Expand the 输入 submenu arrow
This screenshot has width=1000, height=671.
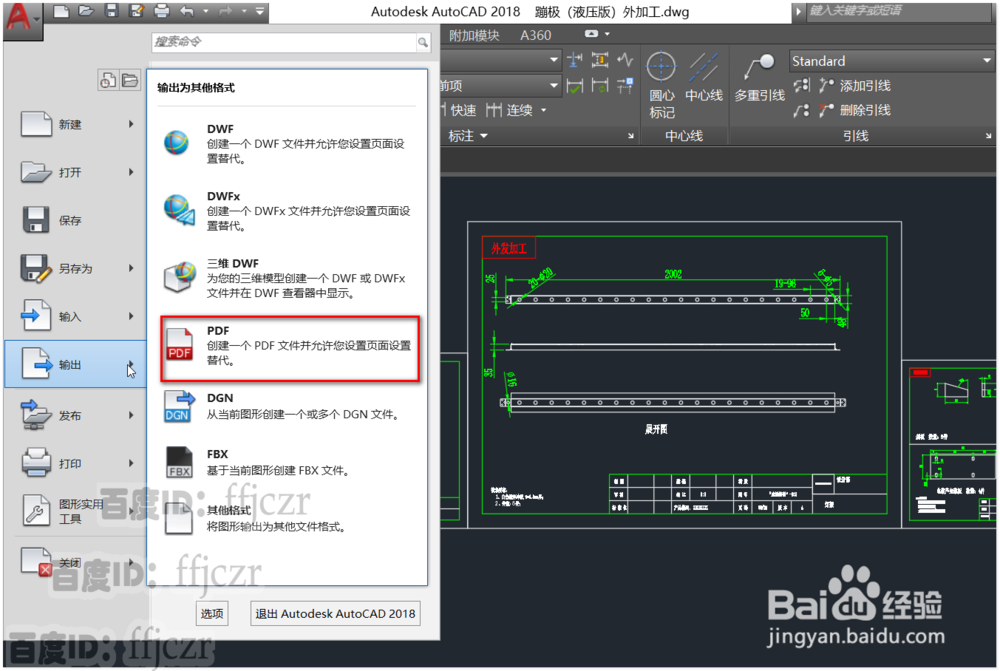pyautogui.click(x=131, y=316)
